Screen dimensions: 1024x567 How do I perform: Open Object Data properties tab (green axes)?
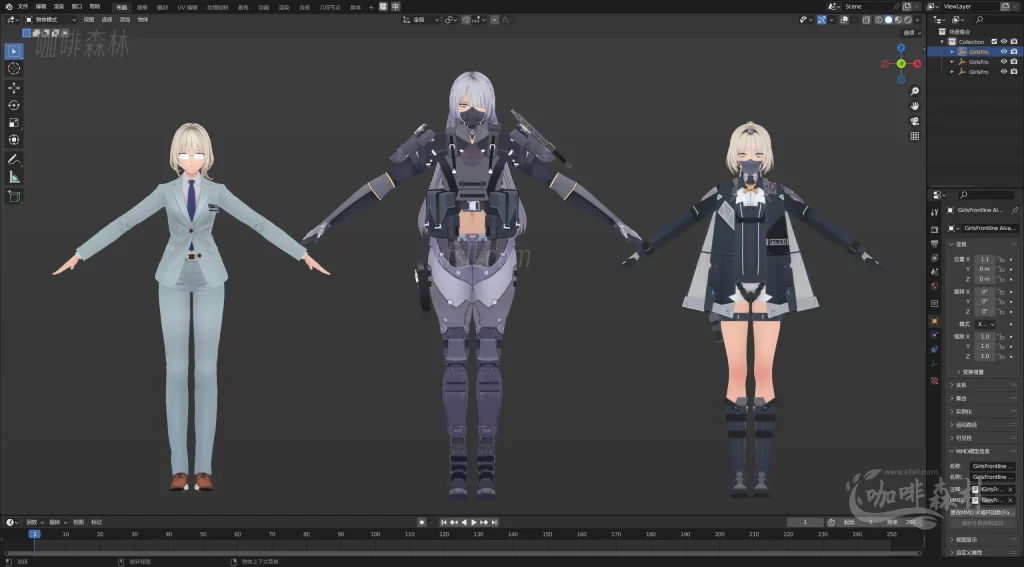tap(935, 364)
